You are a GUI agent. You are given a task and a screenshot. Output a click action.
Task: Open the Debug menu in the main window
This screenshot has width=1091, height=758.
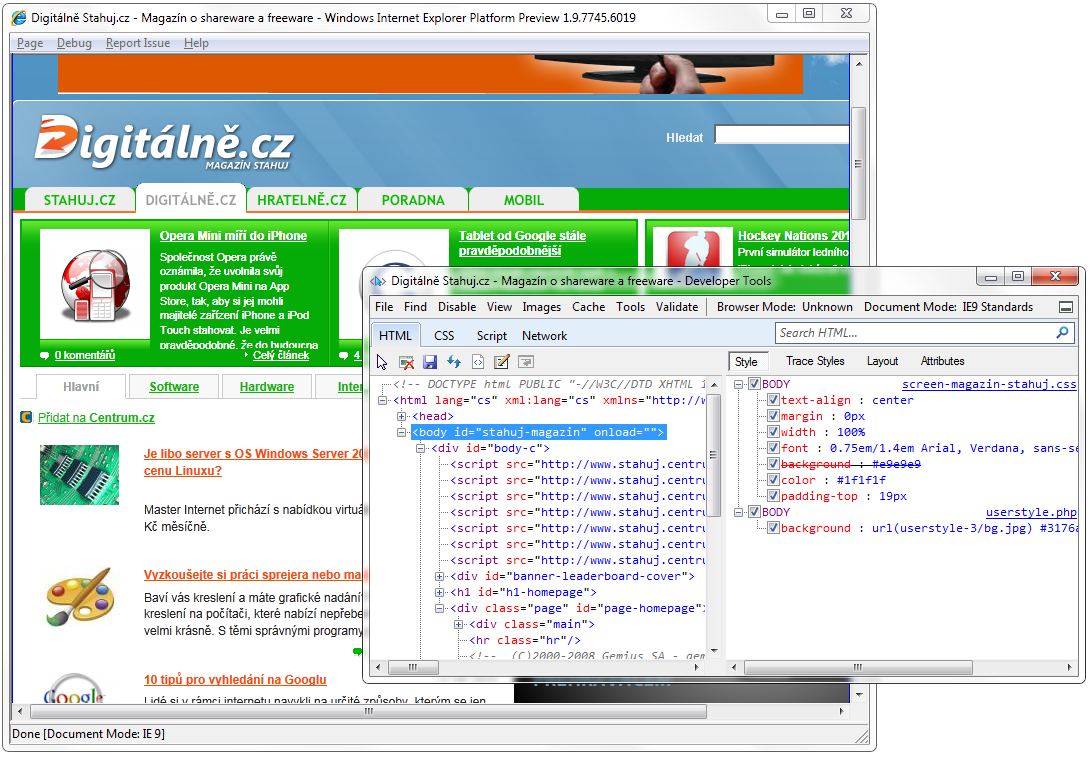[74, 43]
